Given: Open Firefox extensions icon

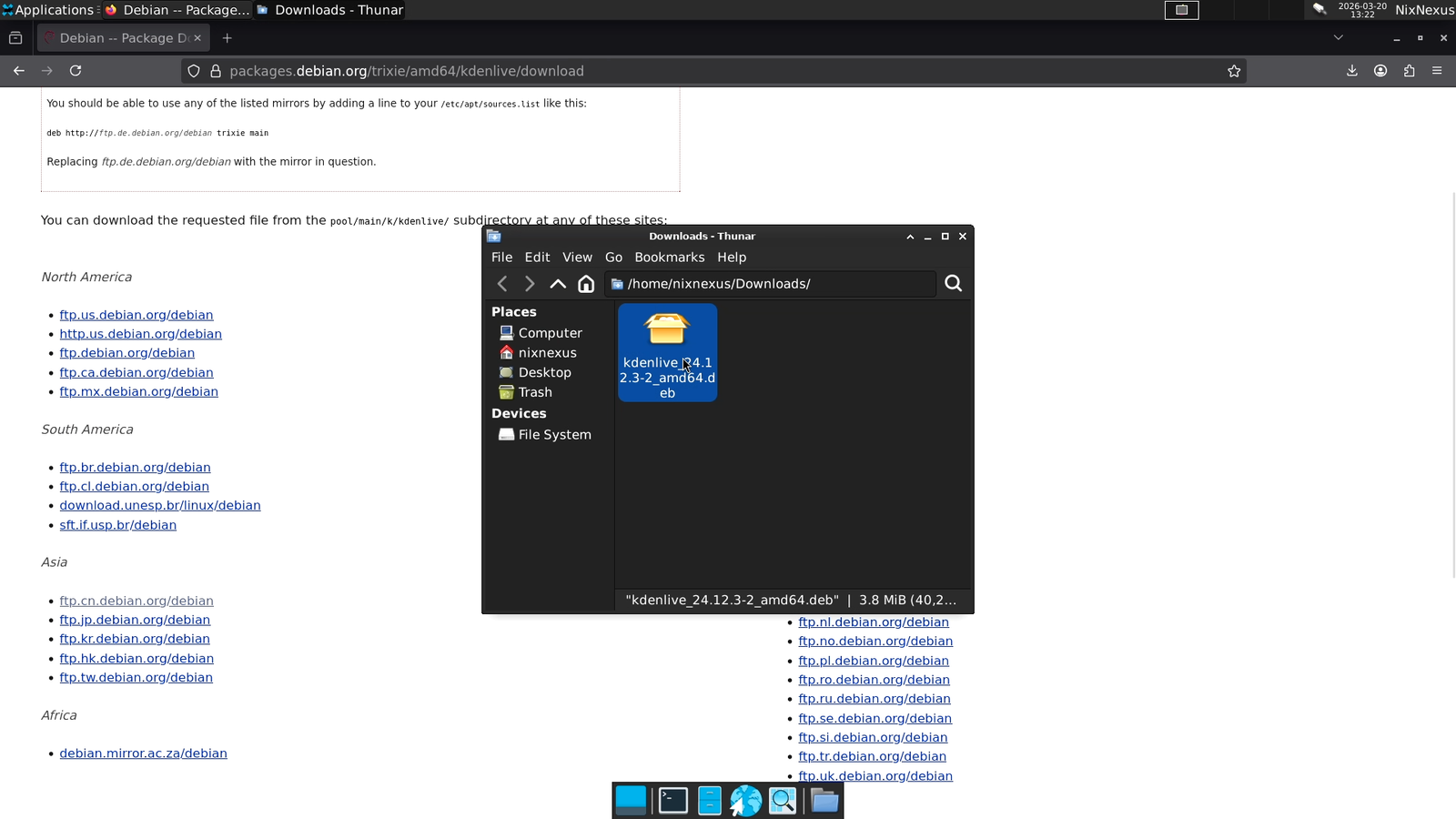Looking at the screenshot, I should pyautogui.click(x=1409, y=71).
